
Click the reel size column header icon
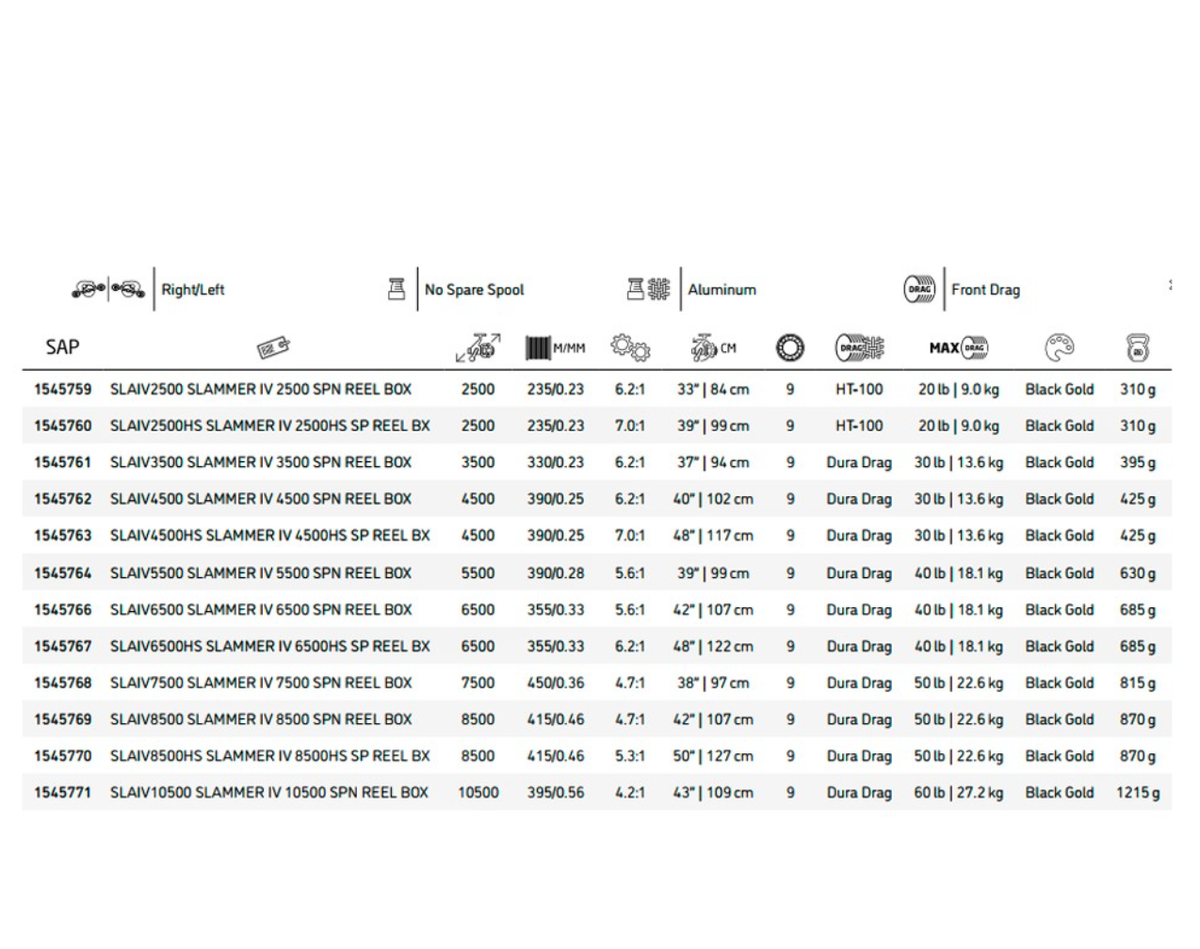tap(478, 348)
